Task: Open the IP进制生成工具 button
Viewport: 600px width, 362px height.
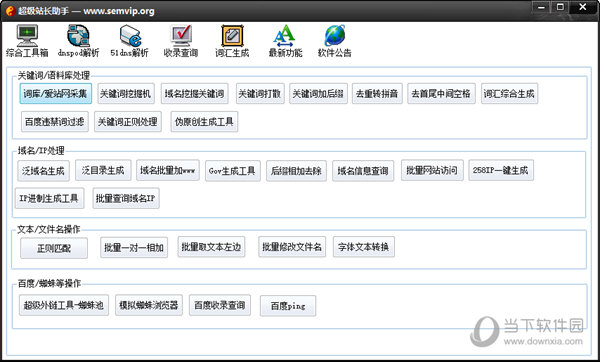Action: [x=49, y=198]
